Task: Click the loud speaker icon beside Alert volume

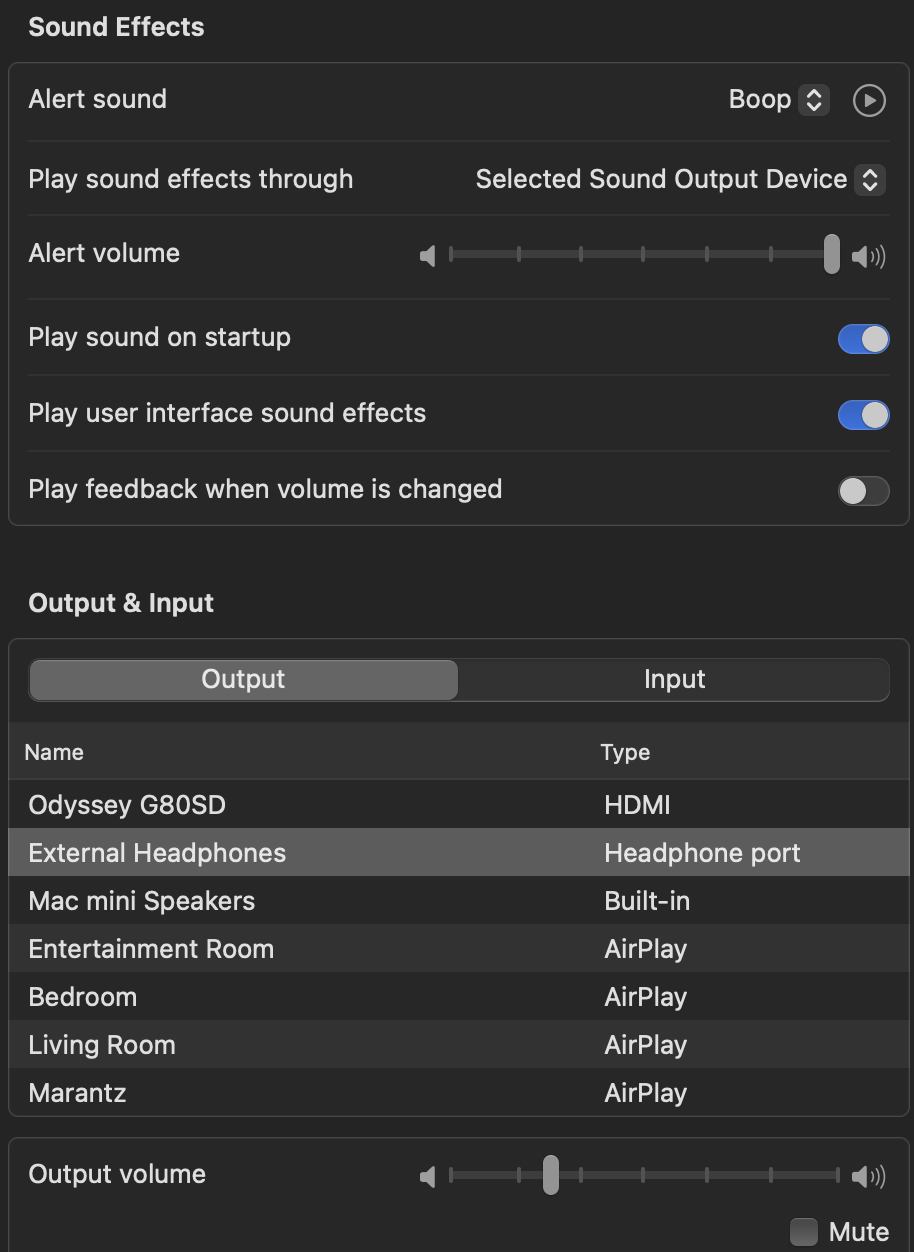Action: [868, 257]
